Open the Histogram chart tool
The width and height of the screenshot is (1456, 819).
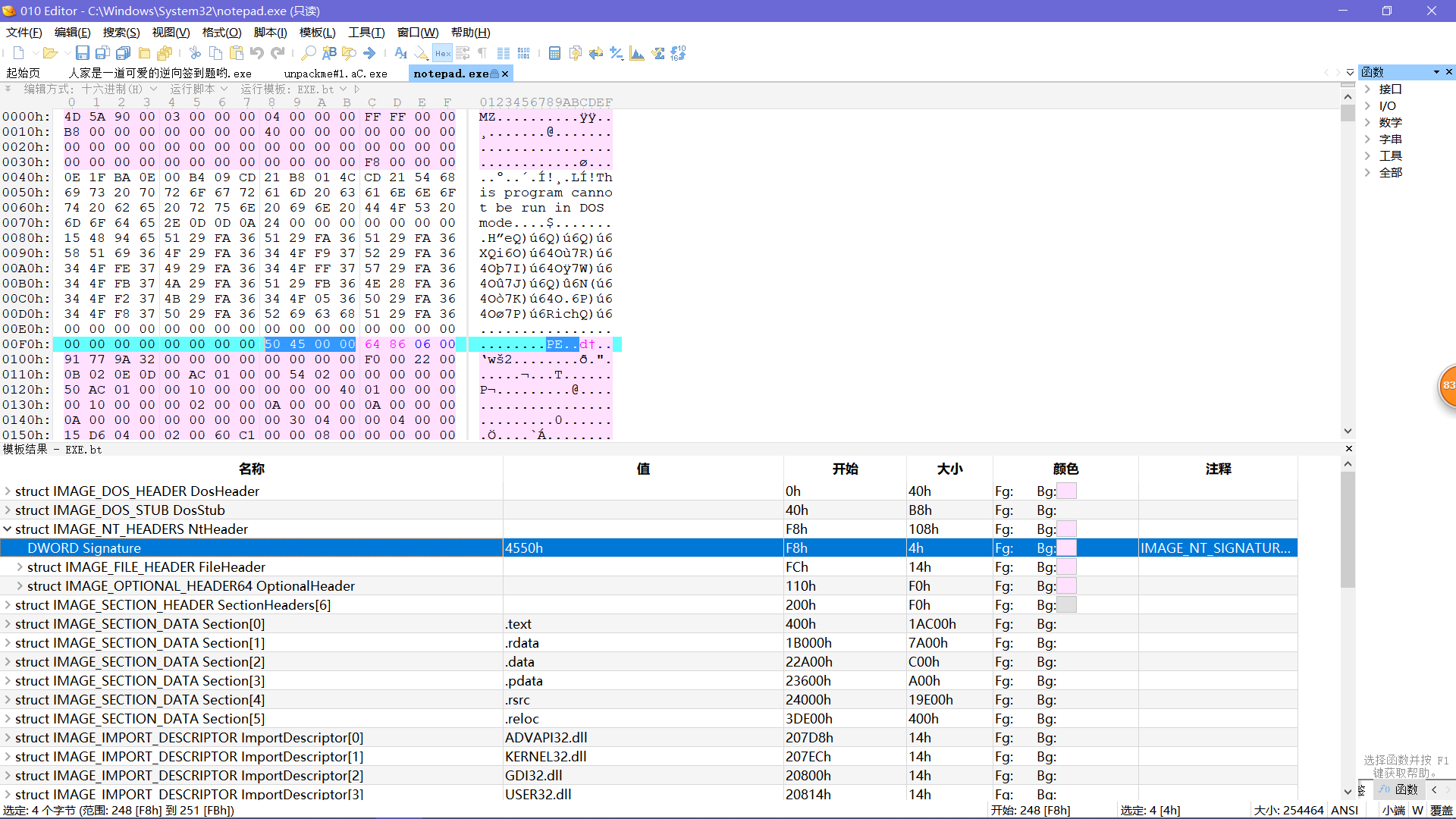pos(637,53)
